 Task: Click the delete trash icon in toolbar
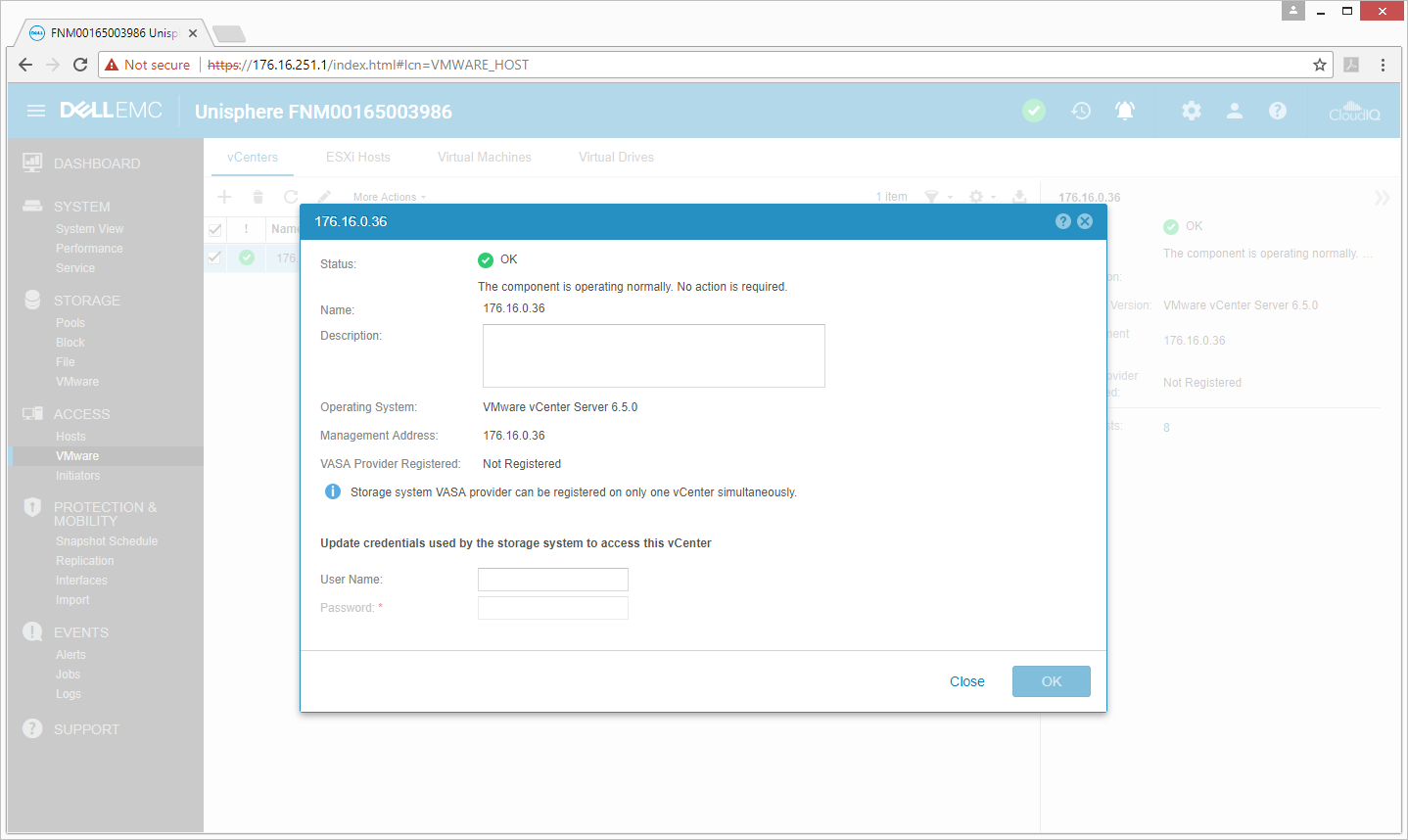tap(258, 197)
